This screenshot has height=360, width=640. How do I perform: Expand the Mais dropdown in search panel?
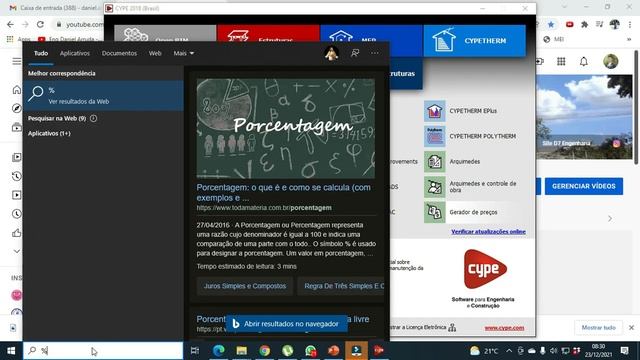[183, 53]
